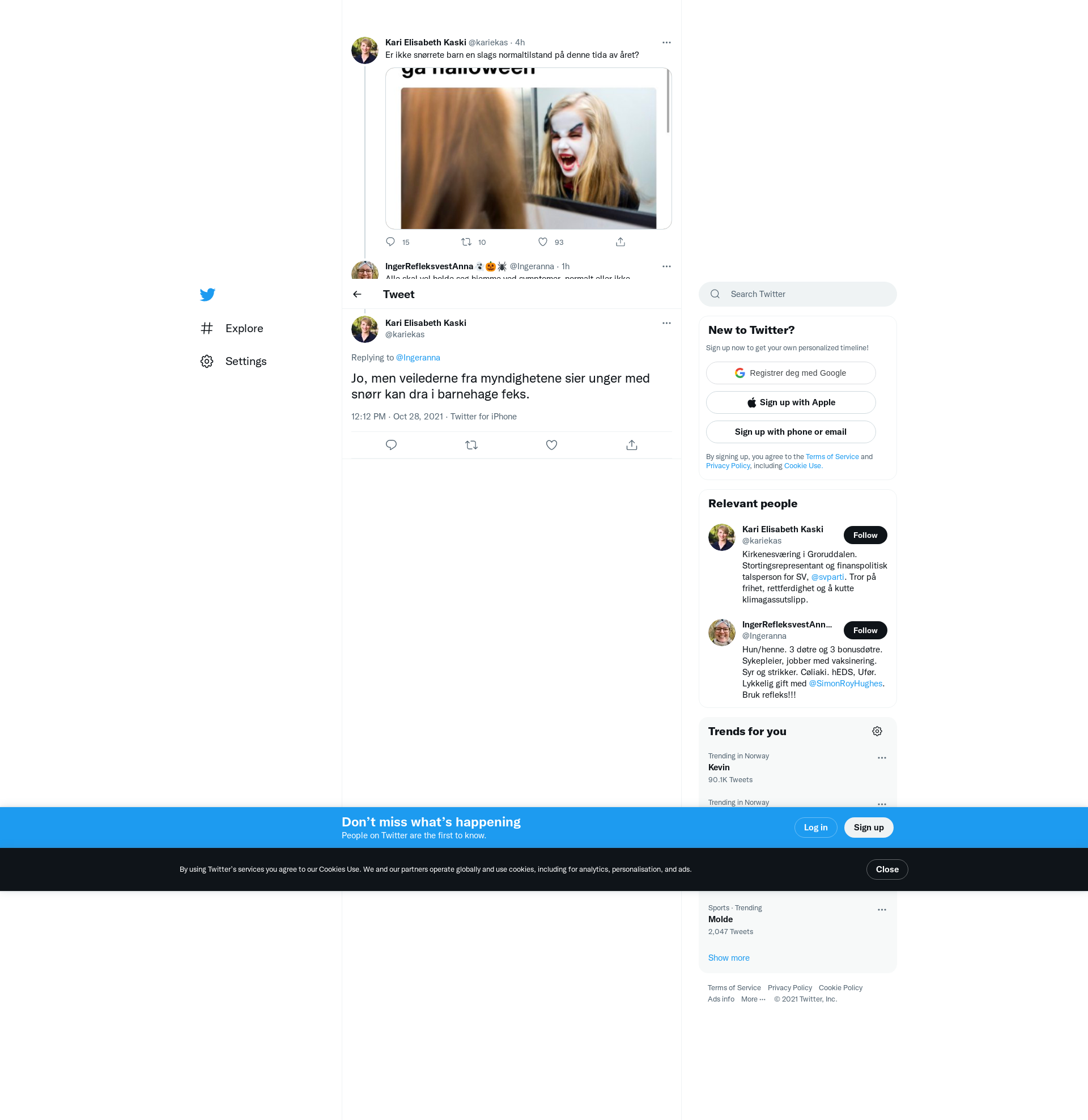Image resolution: width=1088 pixels, height=1120 pixels.
Task: Click the back arrow beside Tweet
Action: pos(357,294)
